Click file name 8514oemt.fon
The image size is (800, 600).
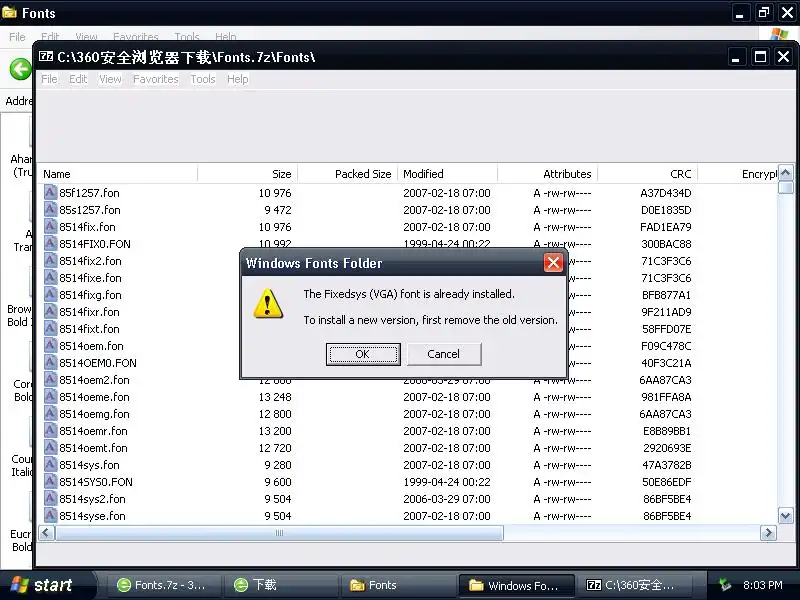click(x=93, y=448)
